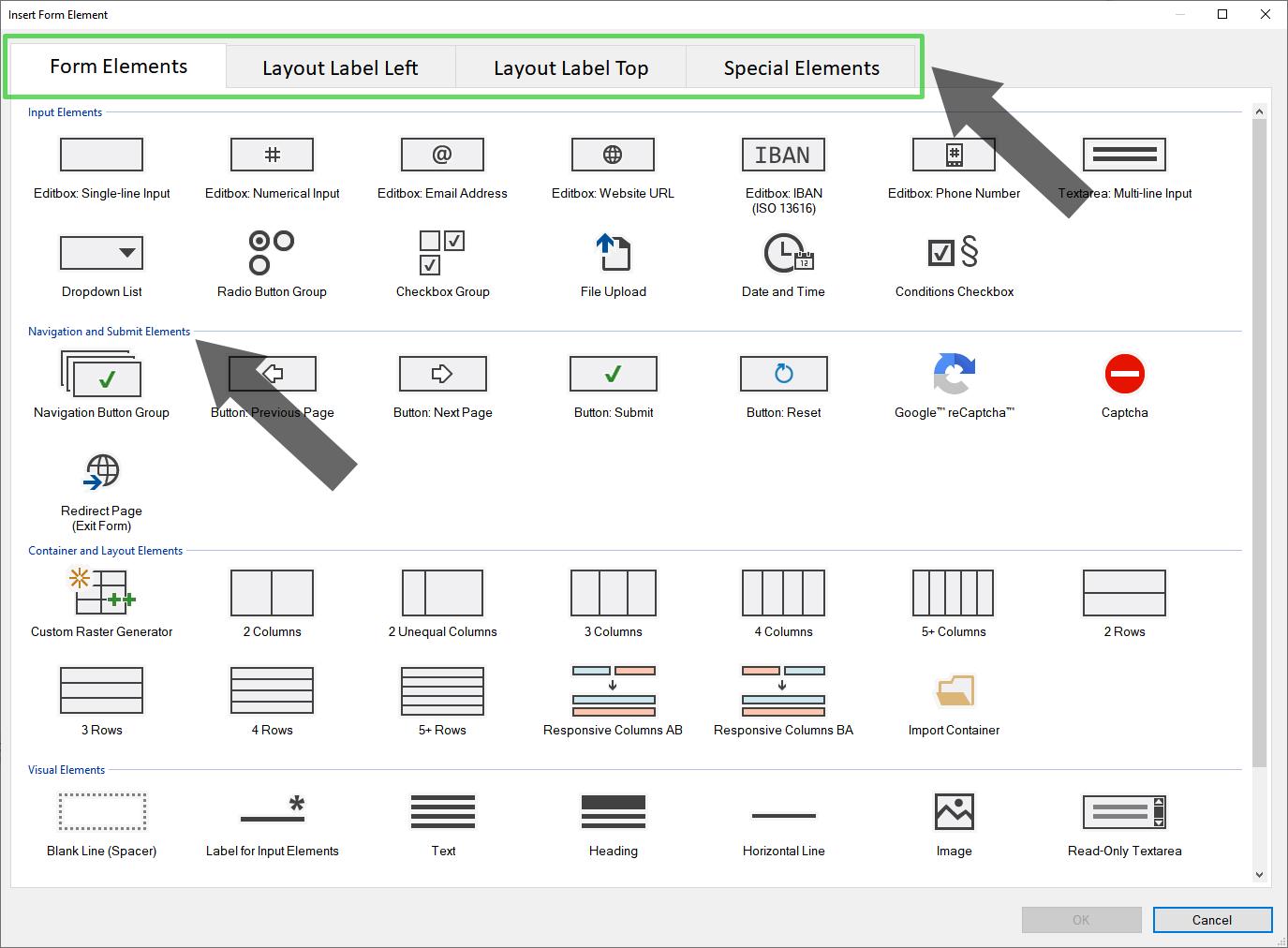Click the Input Elements section header

coord(65,112)
